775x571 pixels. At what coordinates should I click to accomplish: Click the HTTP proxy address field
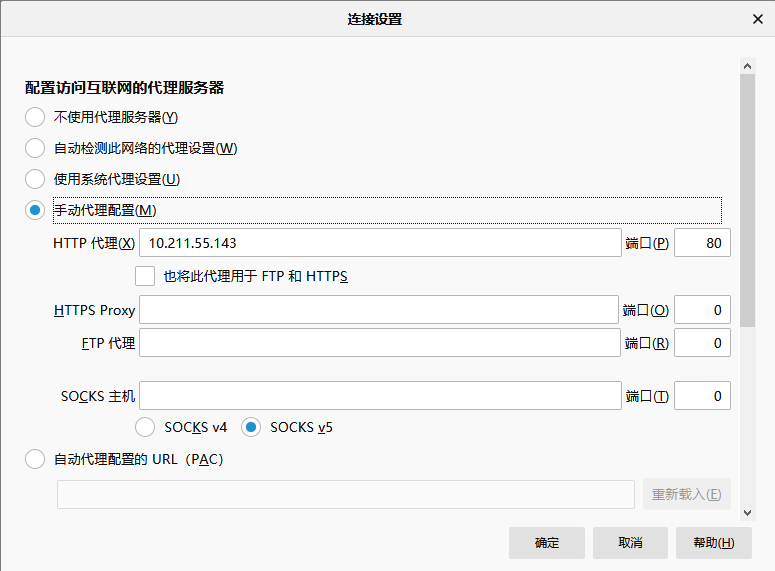[380, 243]
